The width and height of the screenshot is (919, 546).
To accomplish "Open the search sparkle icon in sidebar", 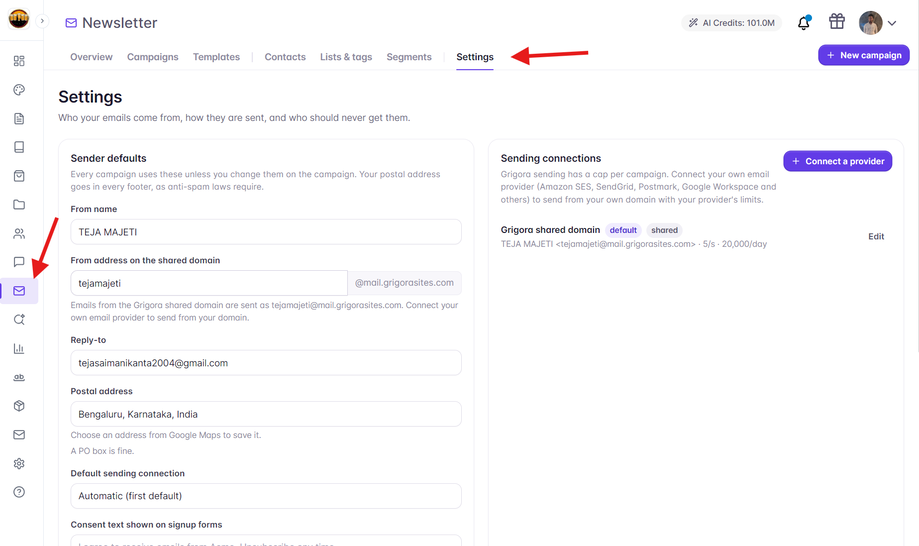I will click(19, 319).
